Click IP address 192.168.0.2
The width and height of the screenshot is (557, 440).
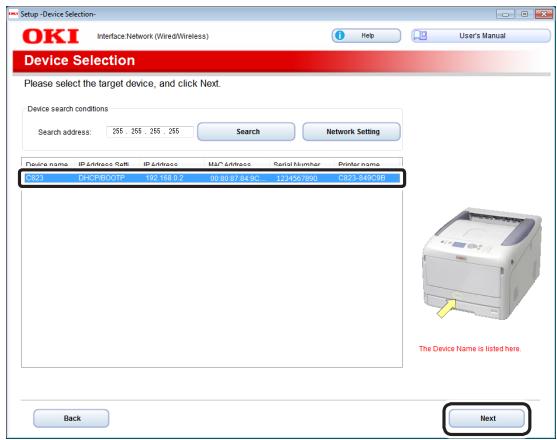(x=164, y=178)
